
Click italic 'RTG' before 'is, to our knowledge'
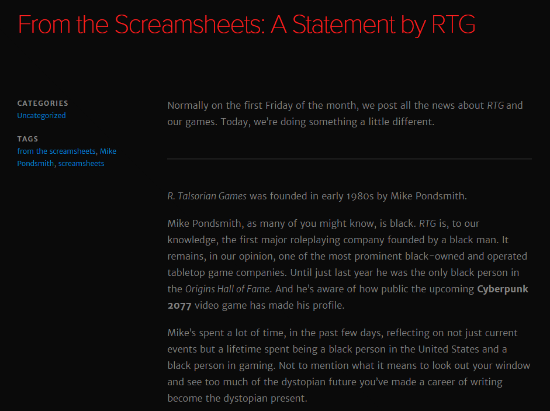[428, 223]
